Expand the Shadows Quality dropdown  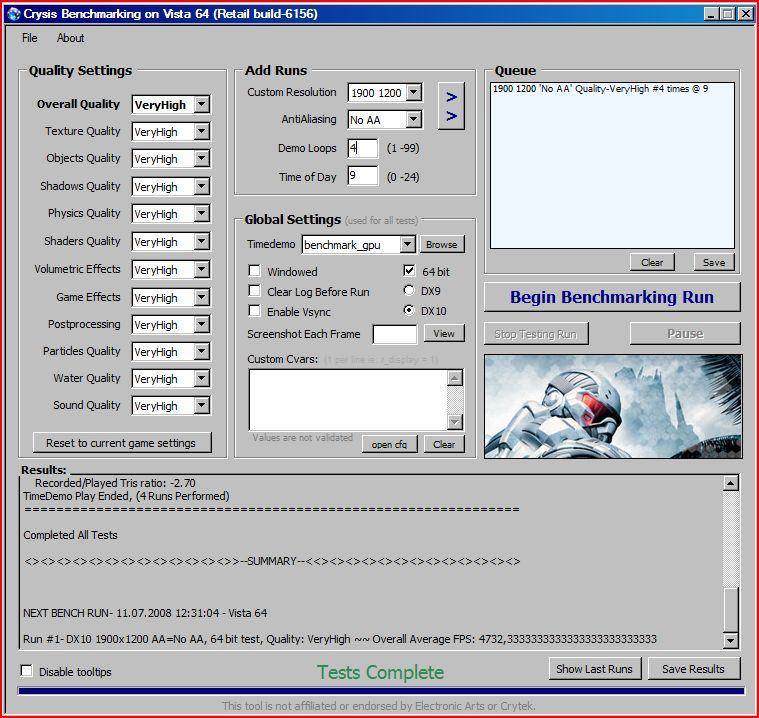coord(202,186)
